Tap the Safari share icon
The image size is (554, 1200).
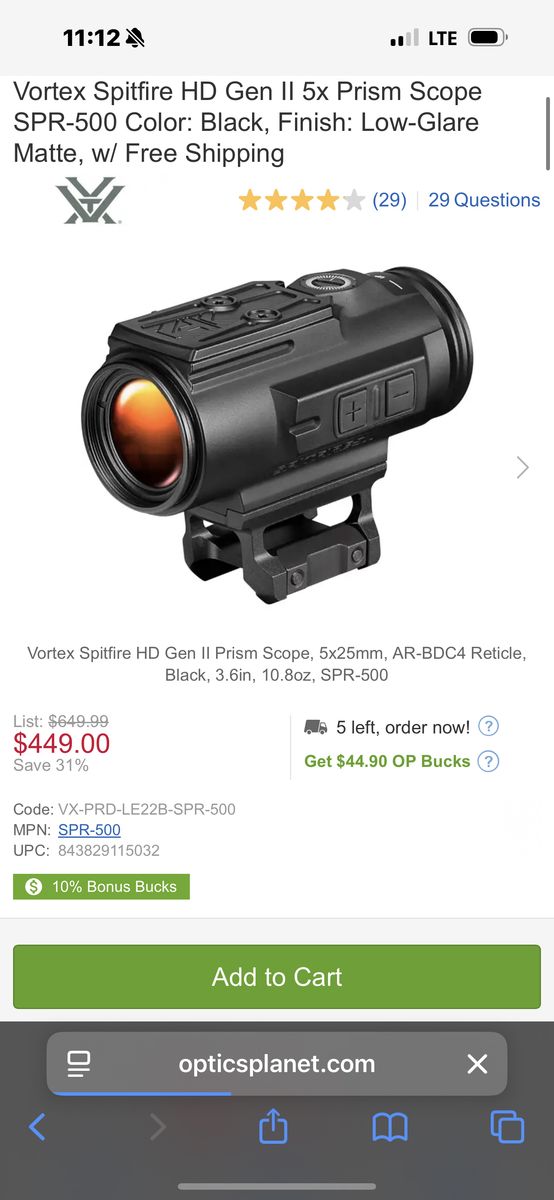[x=273, y=1127]
